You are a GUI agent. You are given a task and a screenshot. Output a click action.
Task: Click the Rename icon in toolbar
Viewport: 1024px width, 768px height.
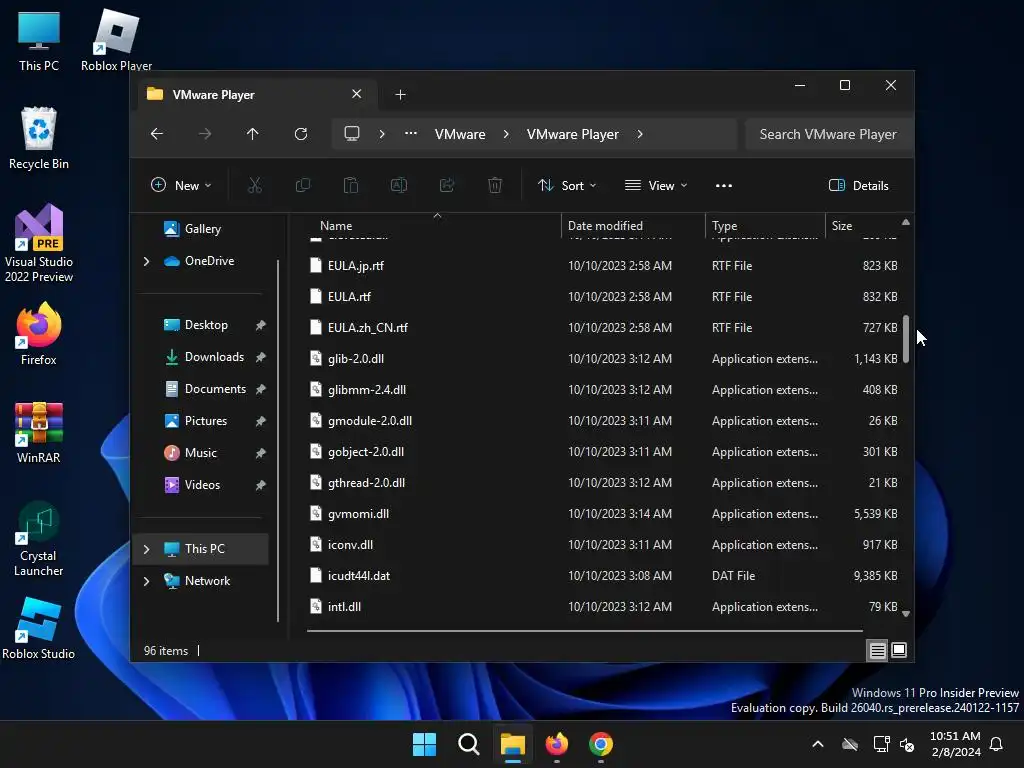click(x=398, y=185)
